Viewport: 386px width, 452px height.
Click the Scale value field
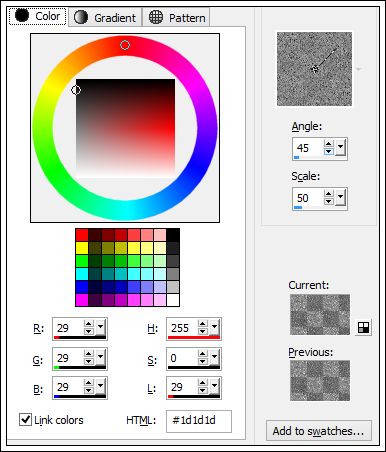(x=308, y=198)
